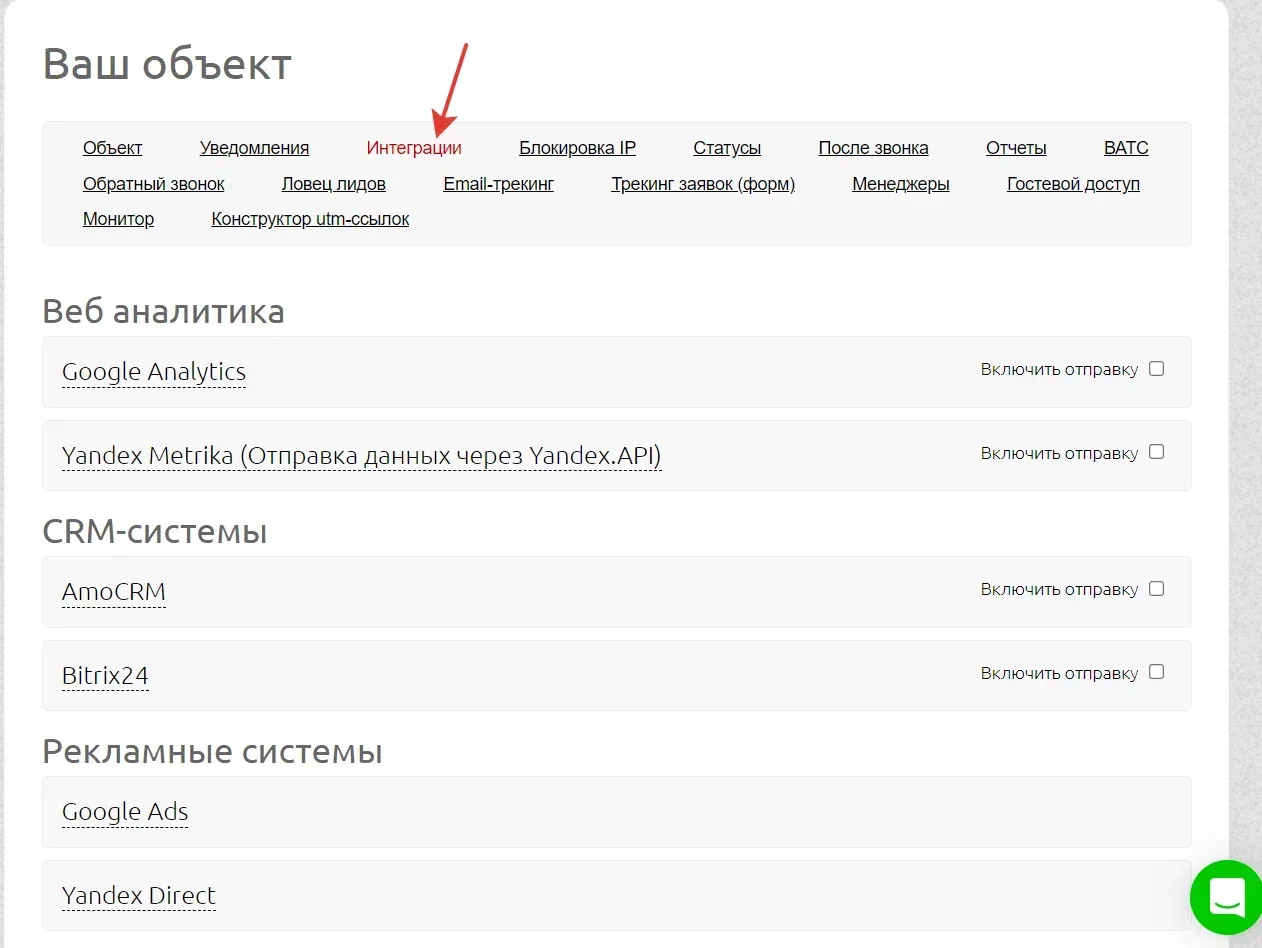This screenshot has height=948, width=1262.
Task: Open Обратный звонок link
Action: [154, 184]
